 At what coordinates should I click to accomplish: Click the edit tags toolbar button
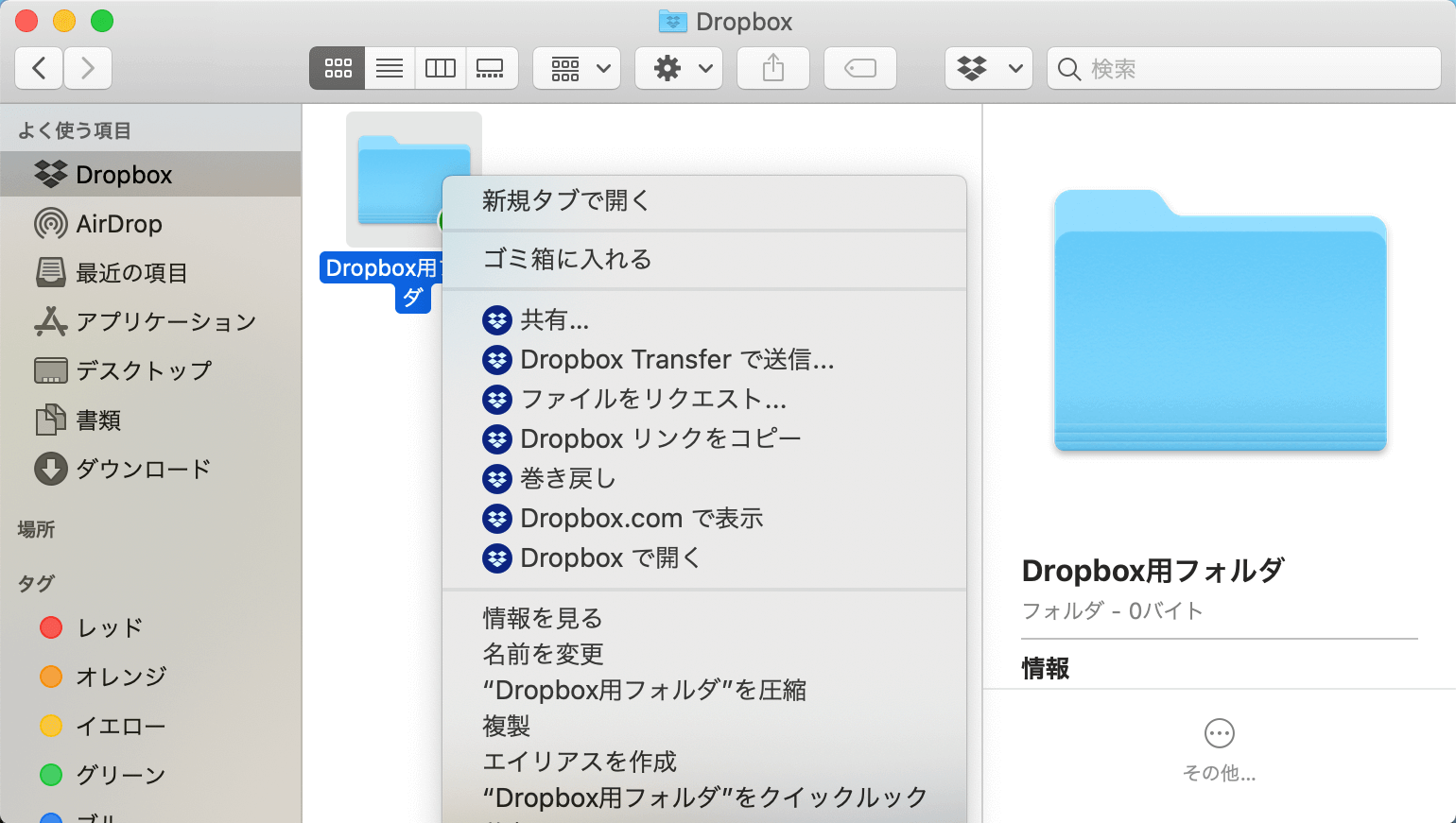click(x=860, y=68)
